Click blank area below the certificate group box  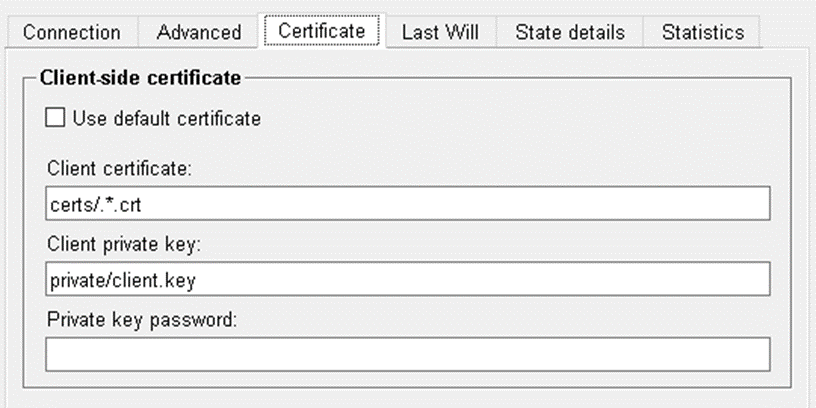tap(400, 398)
